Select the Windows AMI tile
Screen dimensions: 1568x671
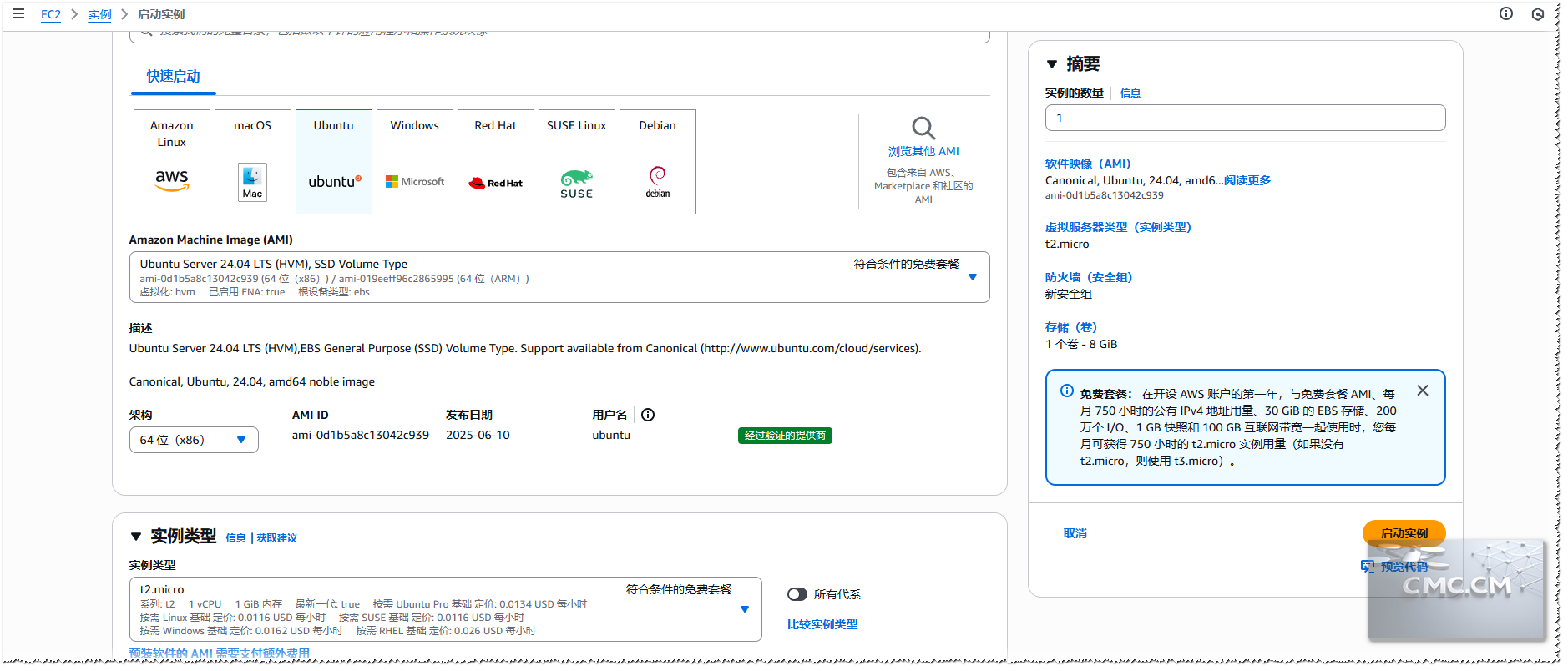pyautogui.click(x=415, y=162)
